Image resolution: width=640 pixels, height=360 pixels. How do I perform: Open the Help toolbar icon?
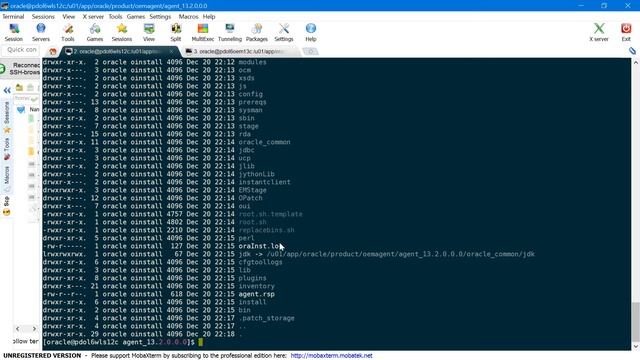pos(311,32)
